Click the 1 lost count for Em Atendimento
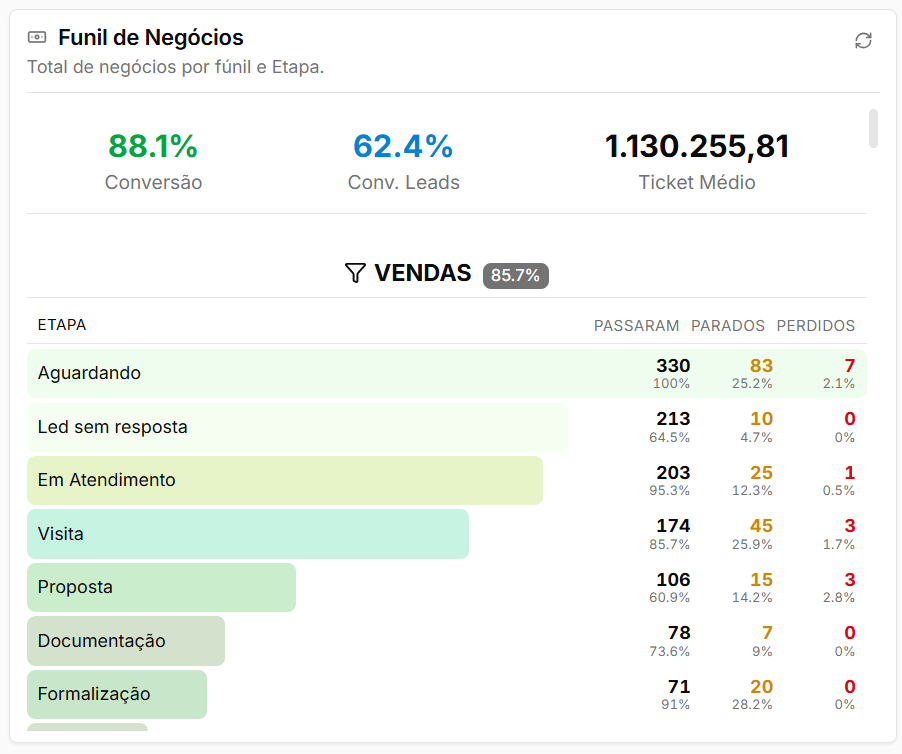 coord(850,473)
